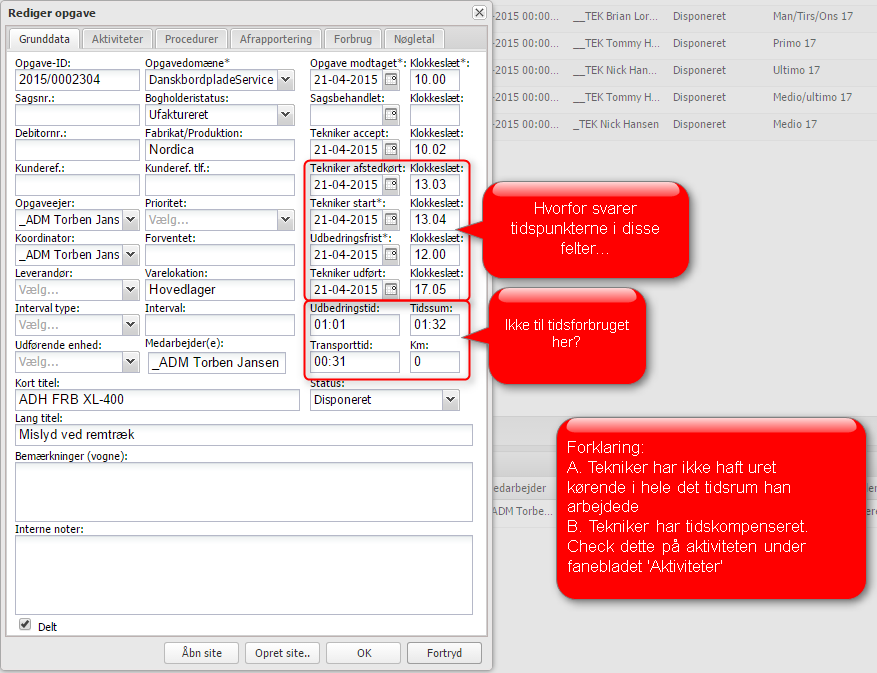Cancel with the Fortryd button
The width and height of the screenshot is (877, 673).
[444, 653]
